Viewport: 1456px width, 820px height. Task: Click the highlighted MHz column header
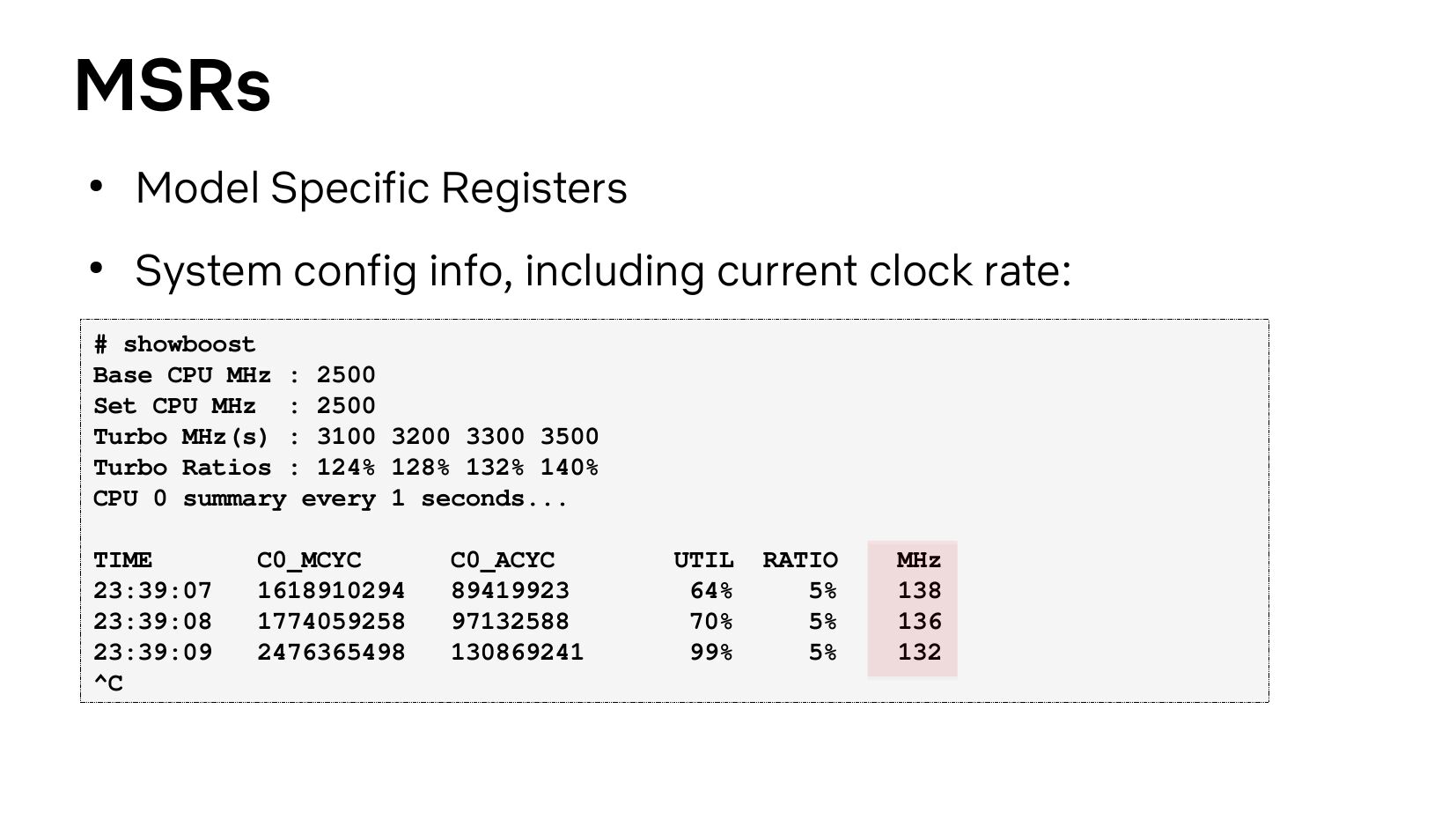918,560
